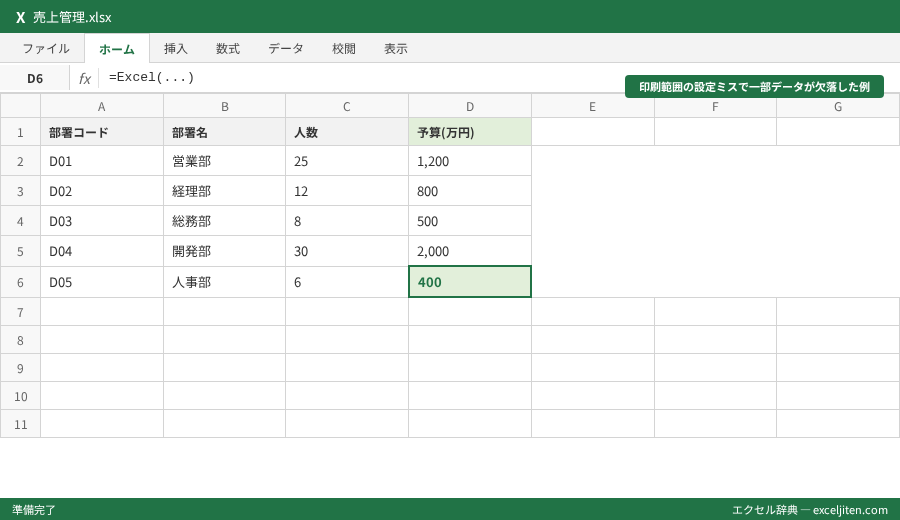This screenshot has width=900, height=520.
Task: Switch to the 表示 tab
Action: point(396,49)
